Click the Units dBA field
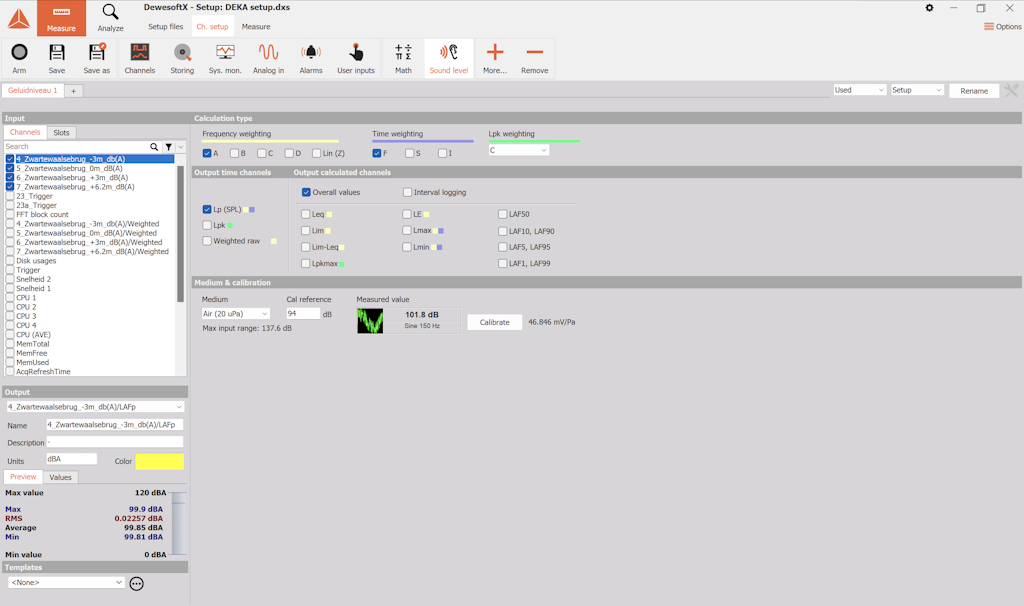The width and height of the screenshot is (1024, 606). click(71, 459)
